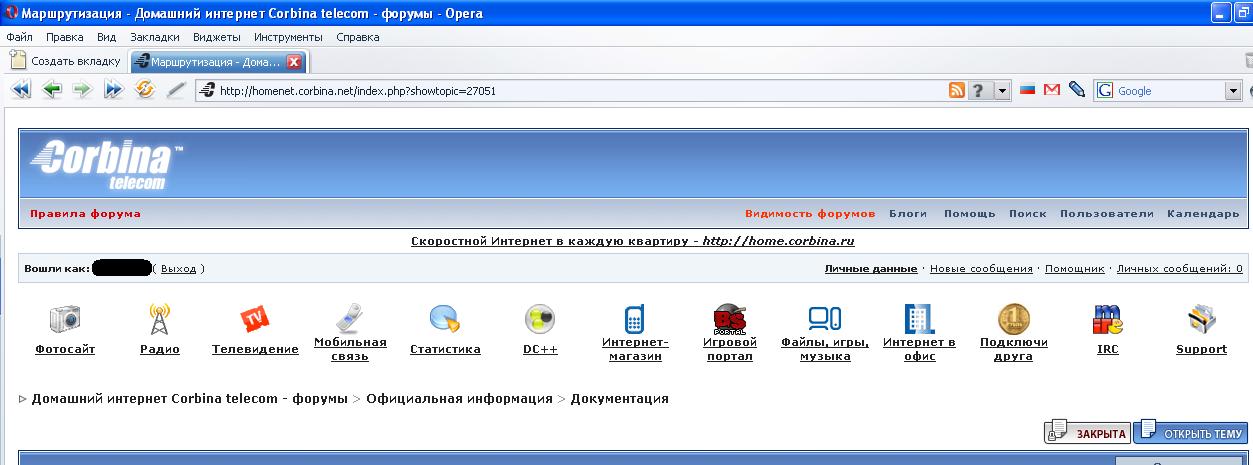
Task: Click the Corbina telecom logo
Action: point(106,165)
